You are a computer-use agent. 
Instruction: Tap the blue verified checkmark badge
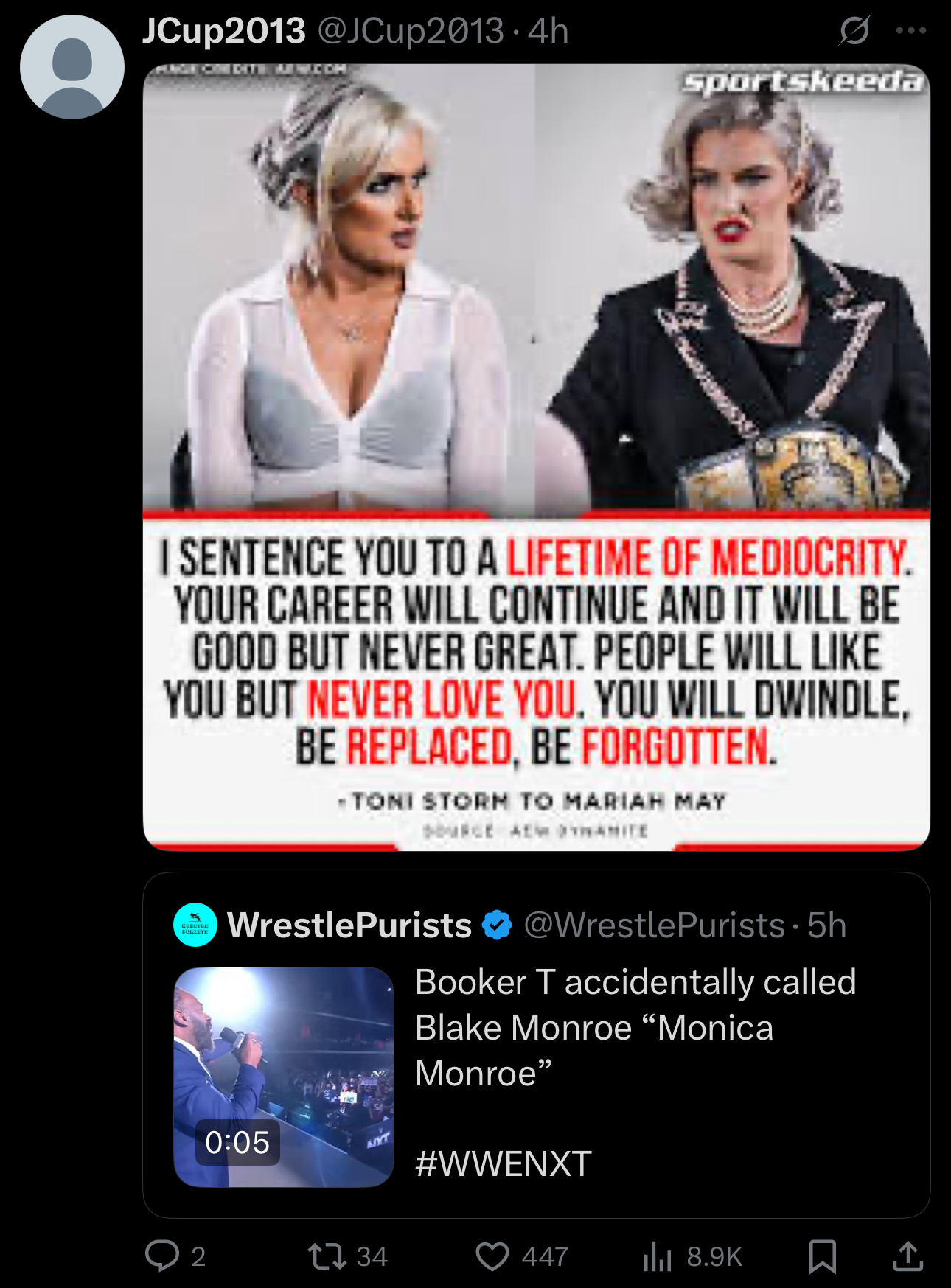coord(497,925)
